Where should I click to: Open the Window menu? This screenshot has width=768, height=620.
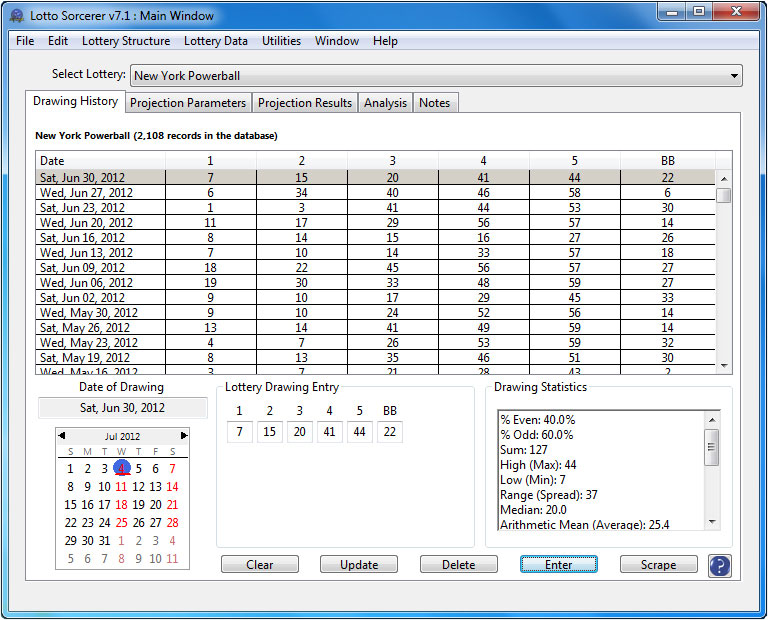tap(336, 41)
